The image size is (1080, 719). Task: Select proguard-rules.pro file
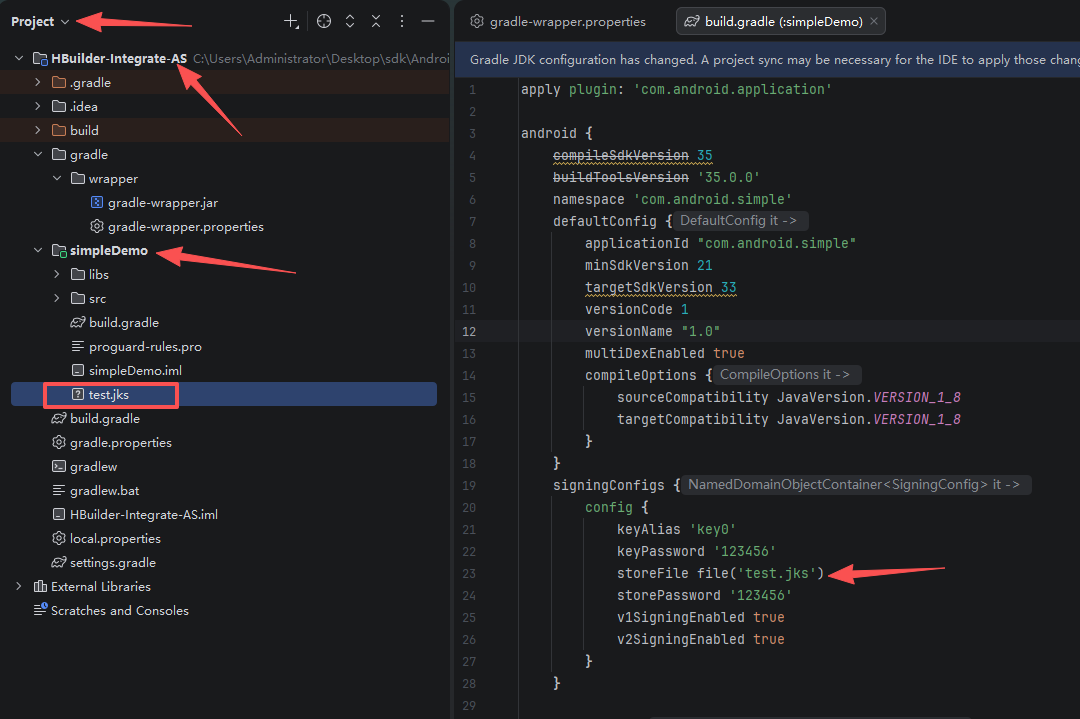[x=145, y=346]
